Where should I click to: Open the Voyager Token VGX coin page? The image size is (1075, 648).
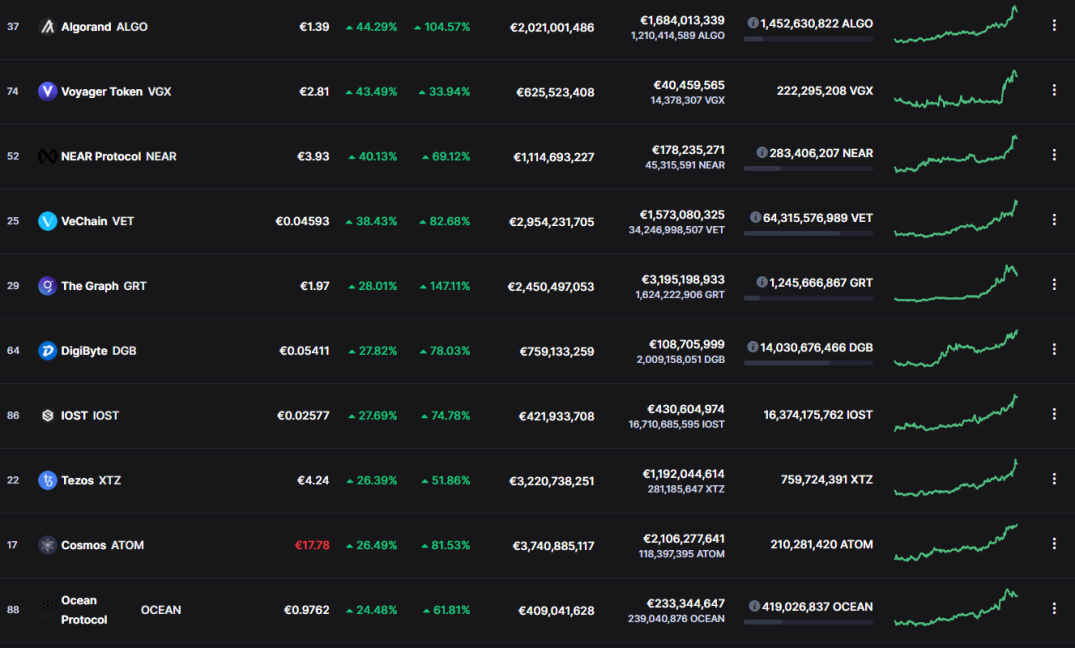(x=116, y=91)
